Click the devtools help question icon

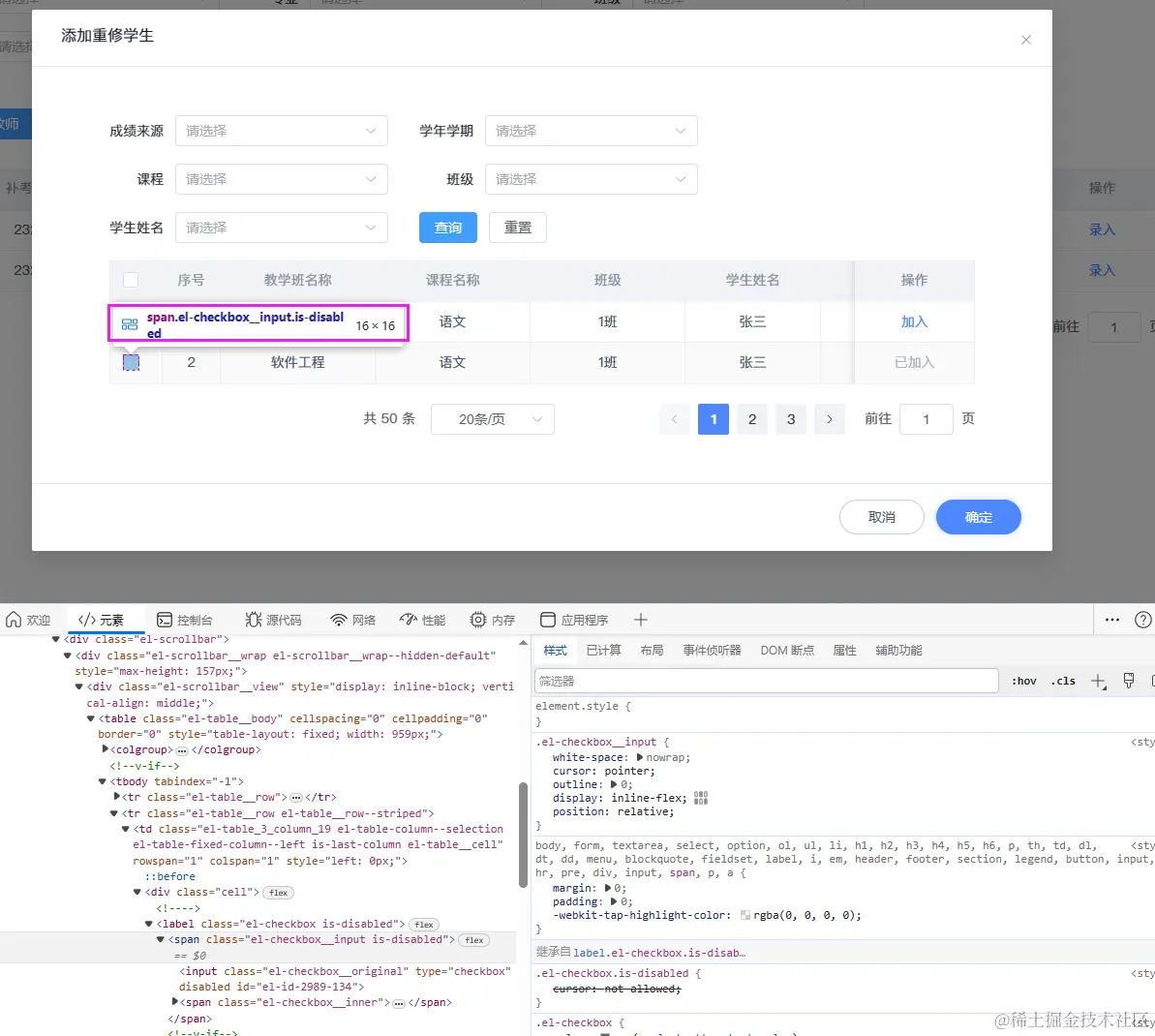pos(1143,620)
